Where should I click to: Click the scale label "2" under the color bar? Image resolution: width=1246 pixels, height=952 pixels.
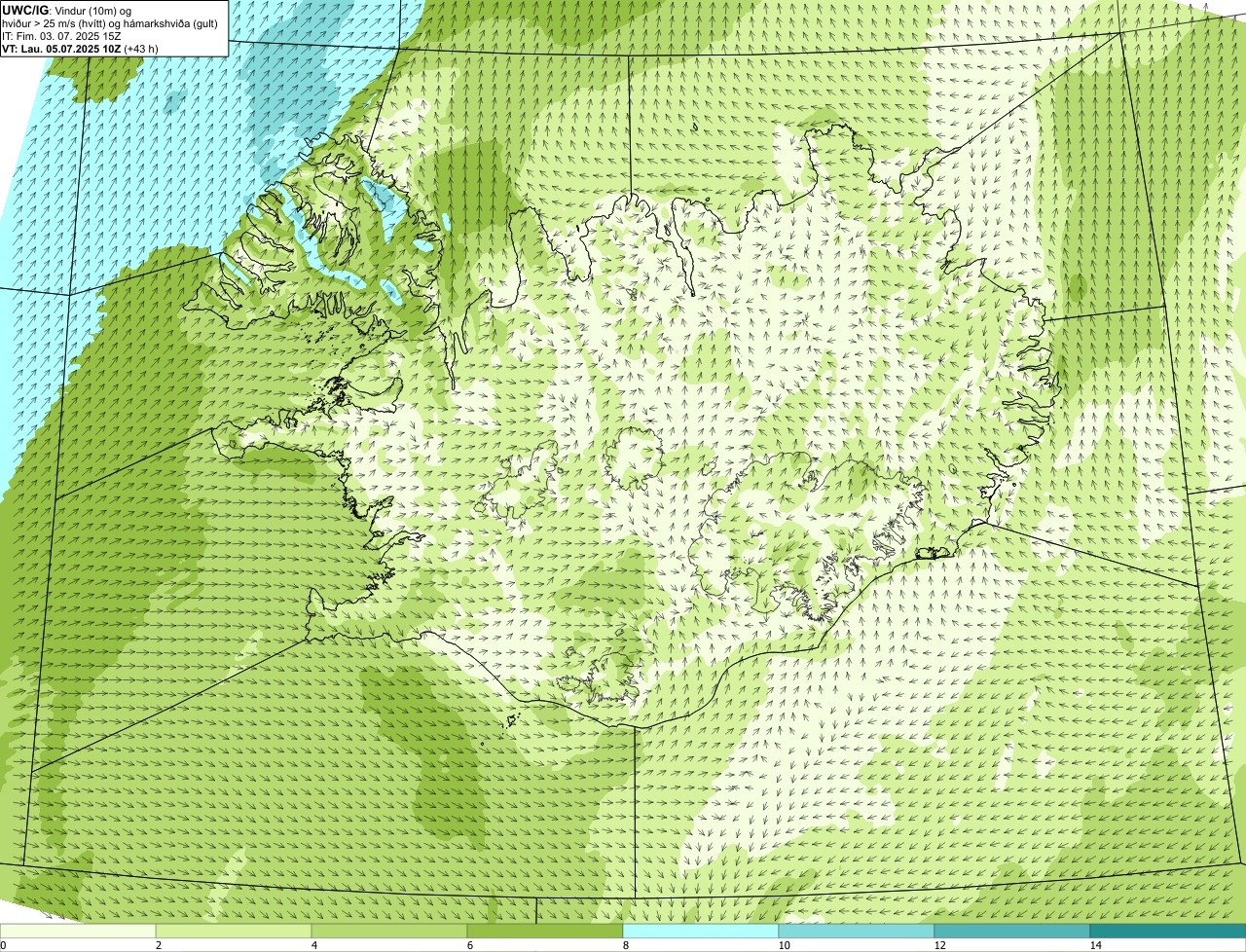tap(159, 945)
